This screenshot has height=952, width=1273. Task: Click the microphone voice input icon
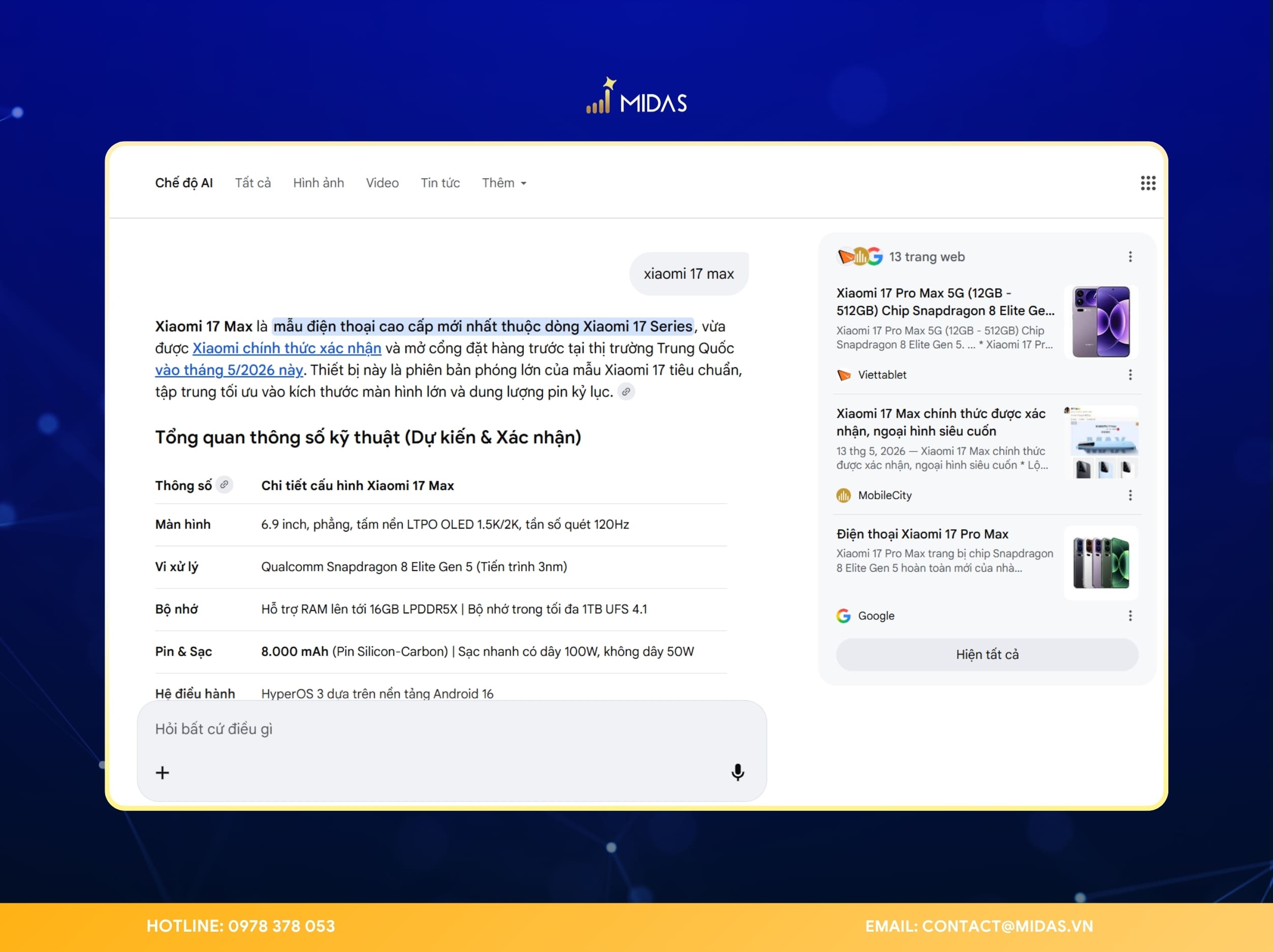click(737, 772)
